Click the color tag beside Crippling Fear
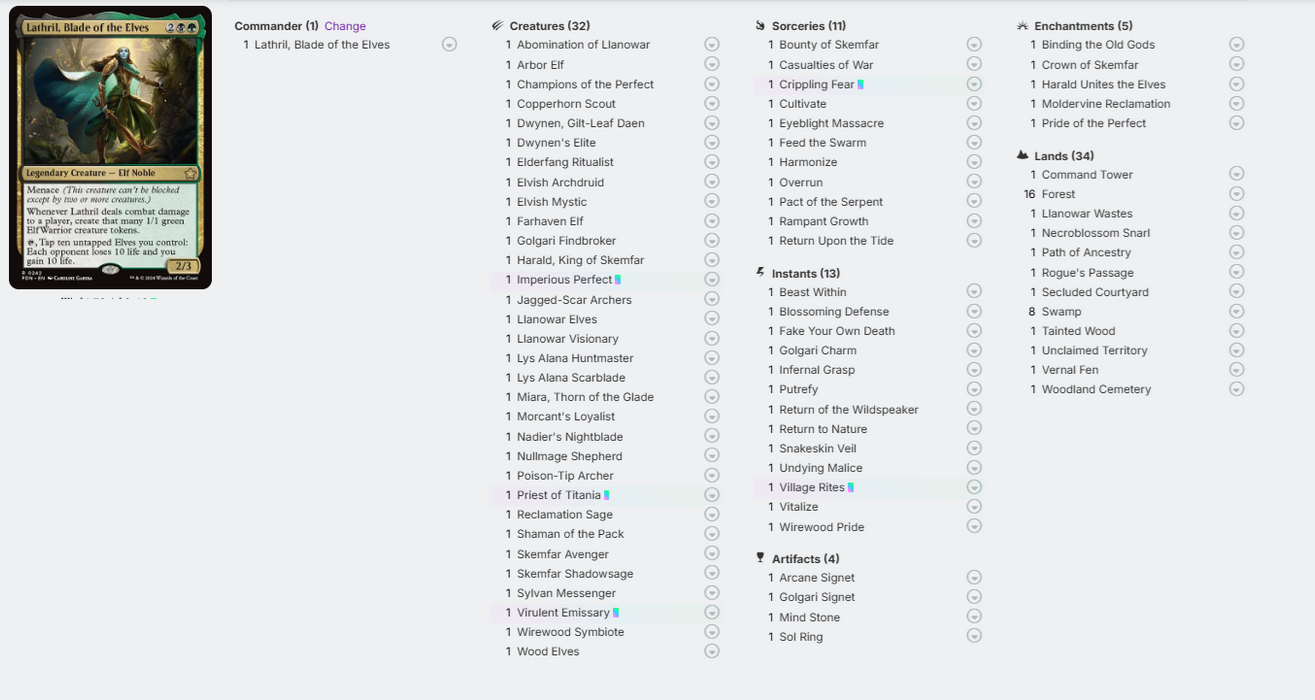 [861, 85]
